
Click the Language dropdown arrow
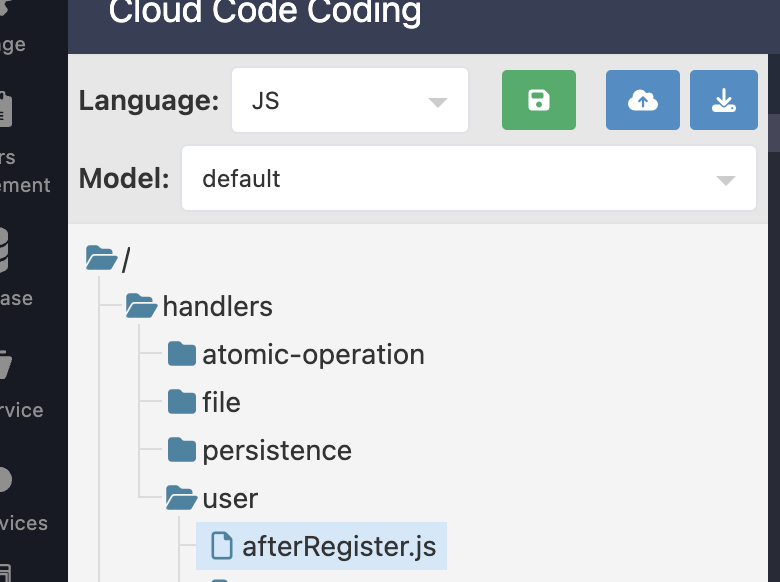click(438, 102)
